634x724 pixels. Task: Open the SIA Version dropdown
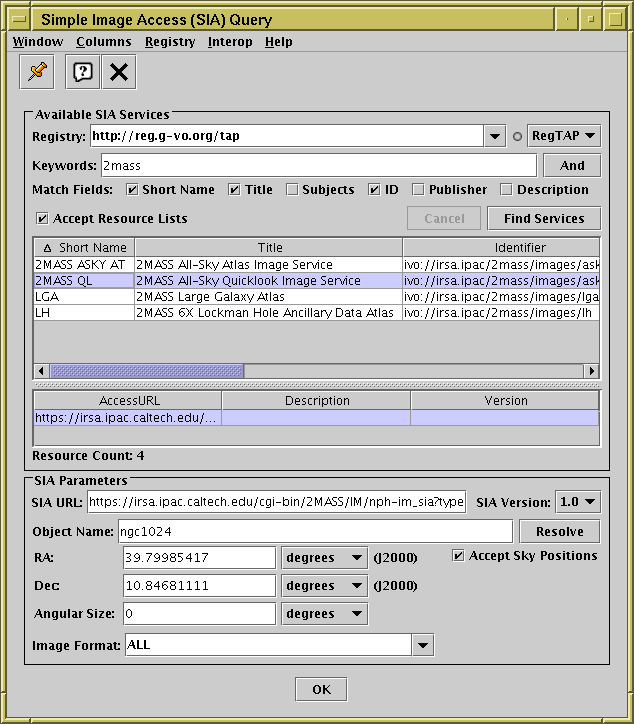(x=579, y=502)
